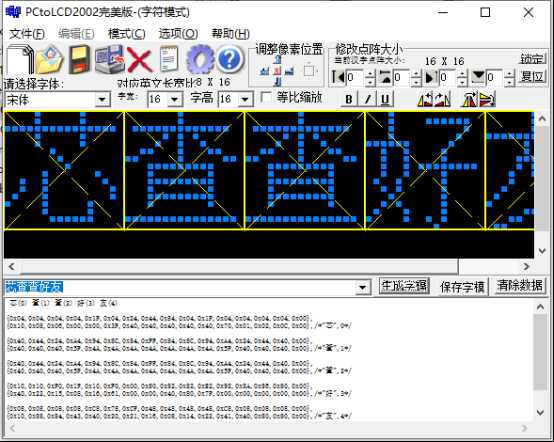Image resolution: width=554 pixels, height=442 pixels.
Task: Open settings via the blue gear icon
Action: [200, 59]
